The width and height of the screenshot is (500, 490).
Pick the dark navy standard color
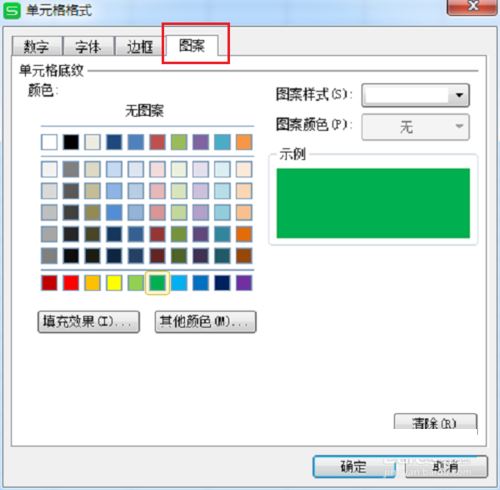pos(222,283)
